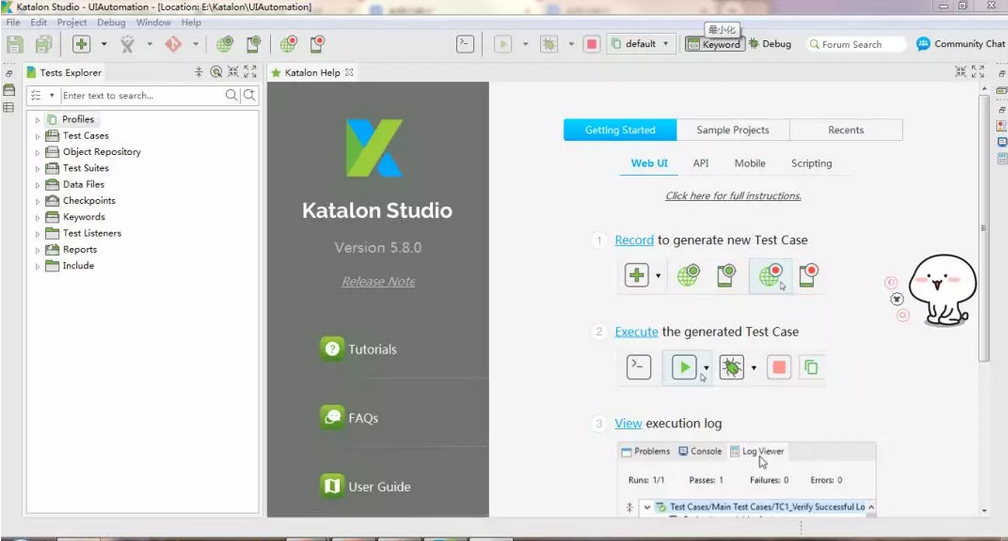
Task: Click the green Run icon in step 2 illustration
Action: coord(684,368)
